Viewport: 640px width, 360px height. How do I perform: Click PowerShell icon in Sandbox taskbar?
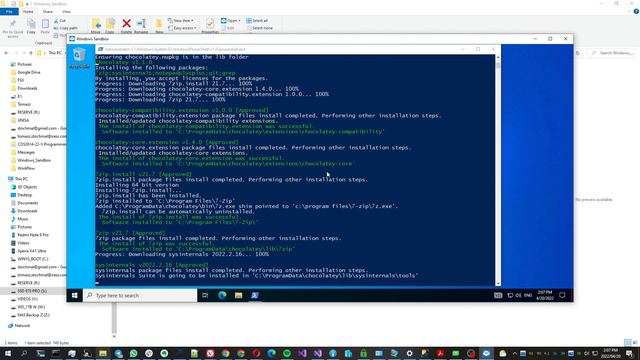255,295
